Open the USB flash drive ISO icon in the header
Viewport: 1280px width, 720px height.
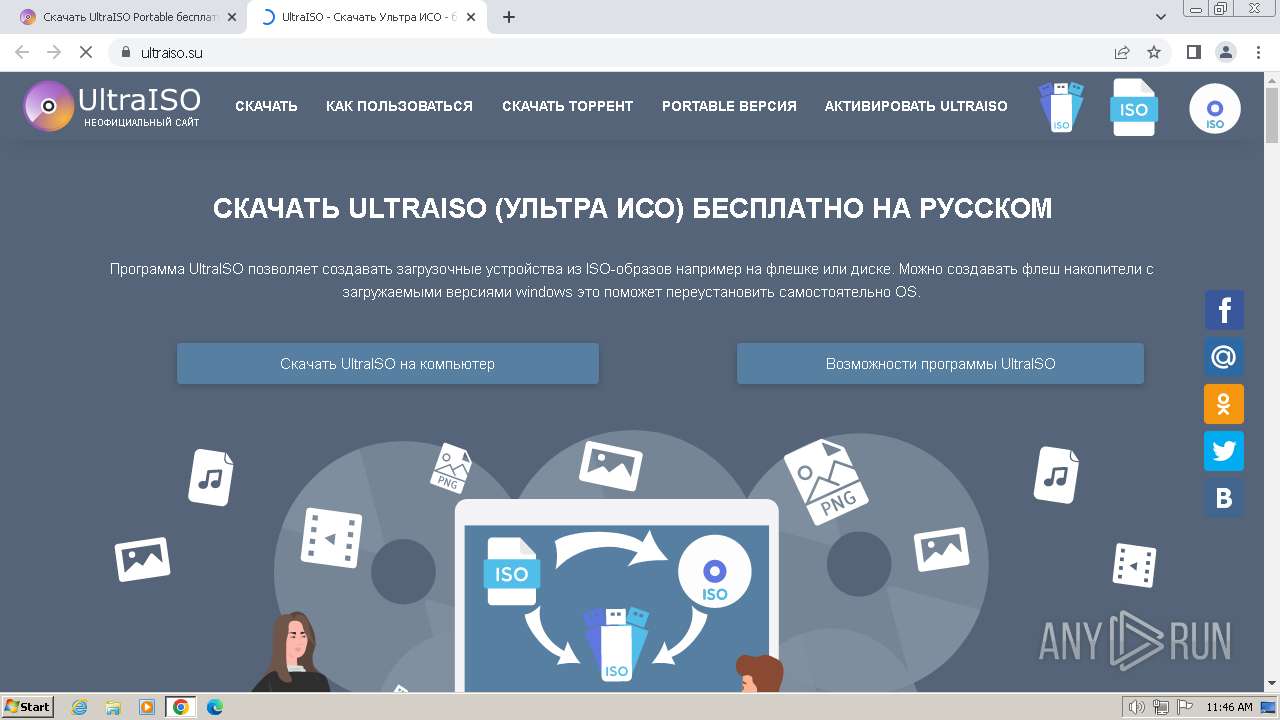point(1061,107)
